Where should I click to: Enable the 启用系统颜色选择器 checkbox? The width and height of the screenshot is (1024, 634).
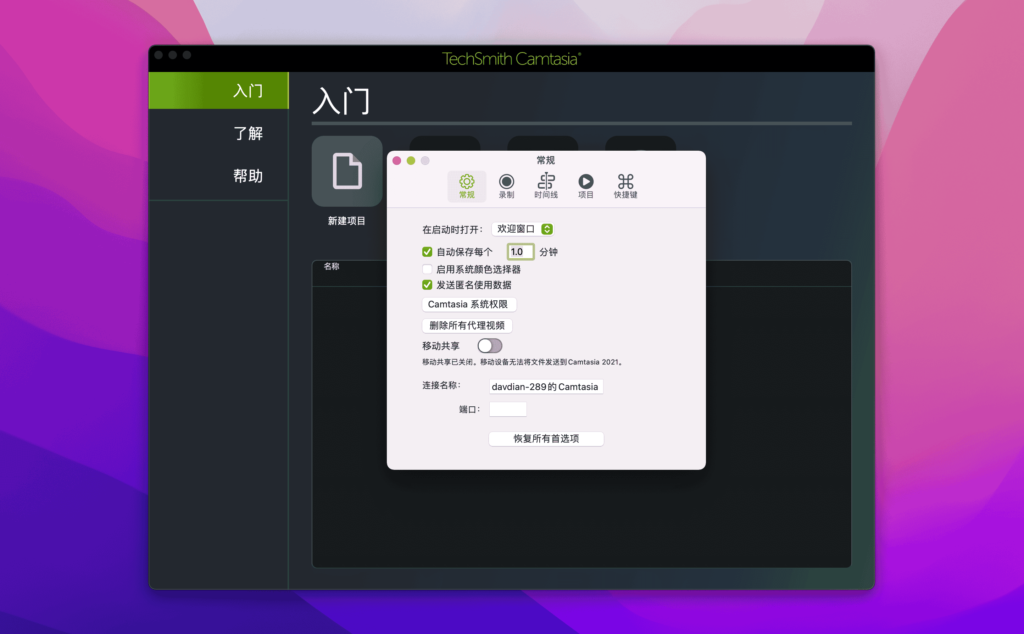[425, 267]
